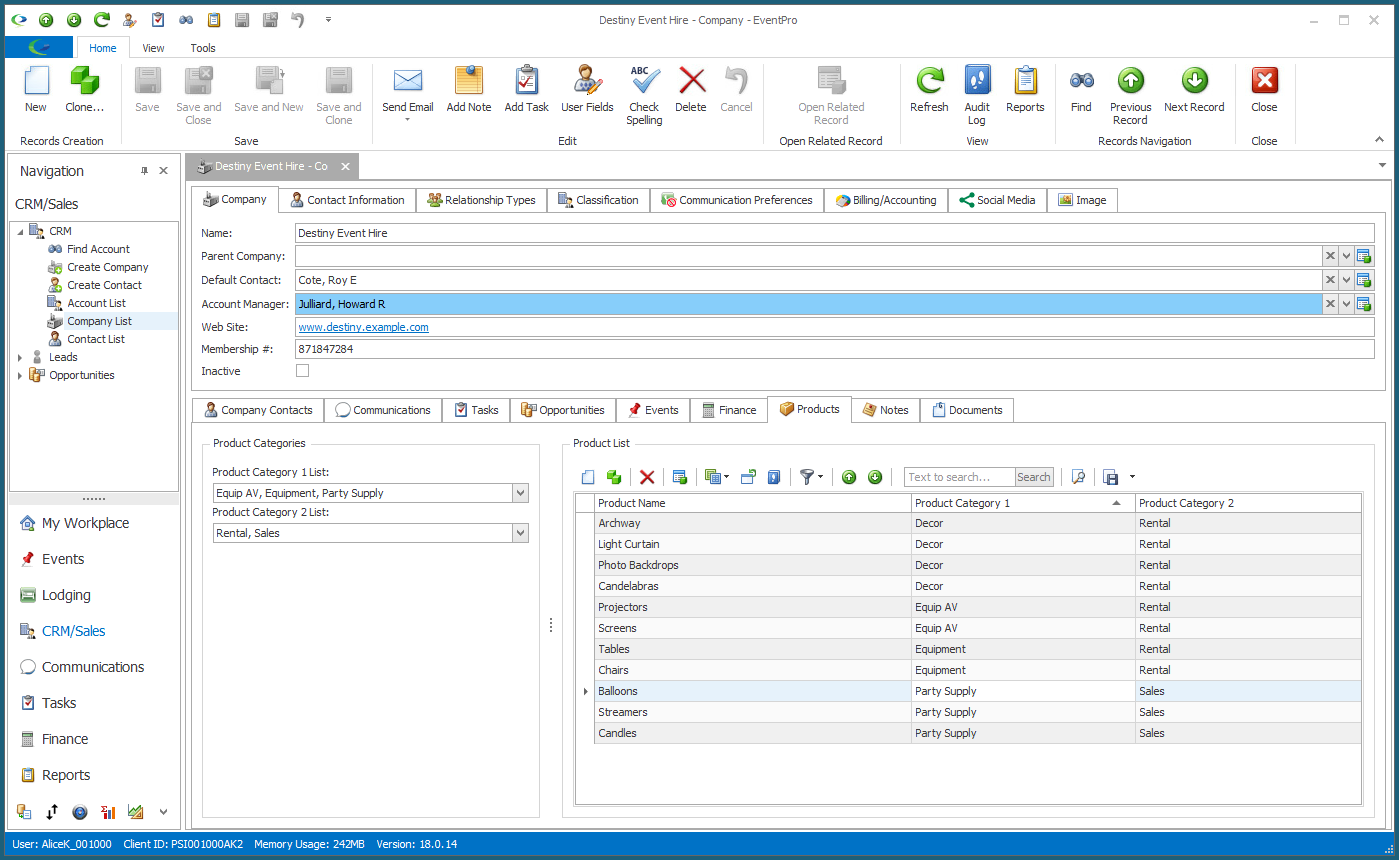Click the red X delete icon in Product List toolbar
Image resolution: width=1399 pixels, height=860 pixels.
[647, 477]
